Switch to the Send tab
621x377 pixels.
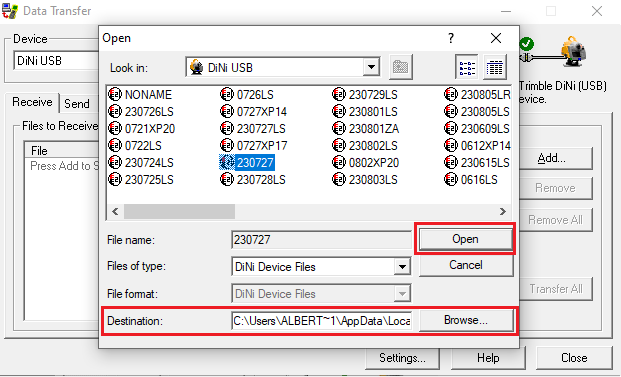77,104
